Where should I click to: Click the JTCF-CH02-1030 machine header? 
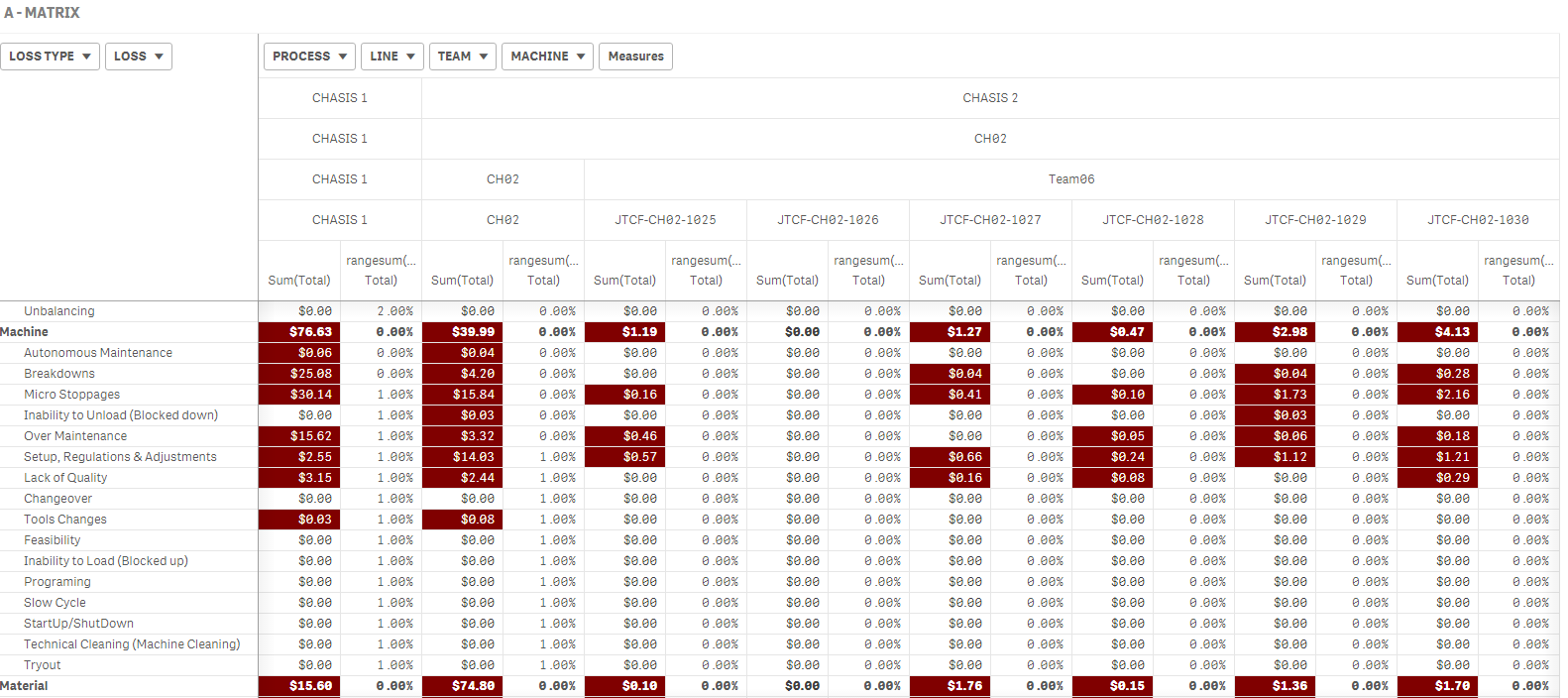[1478, 220]
